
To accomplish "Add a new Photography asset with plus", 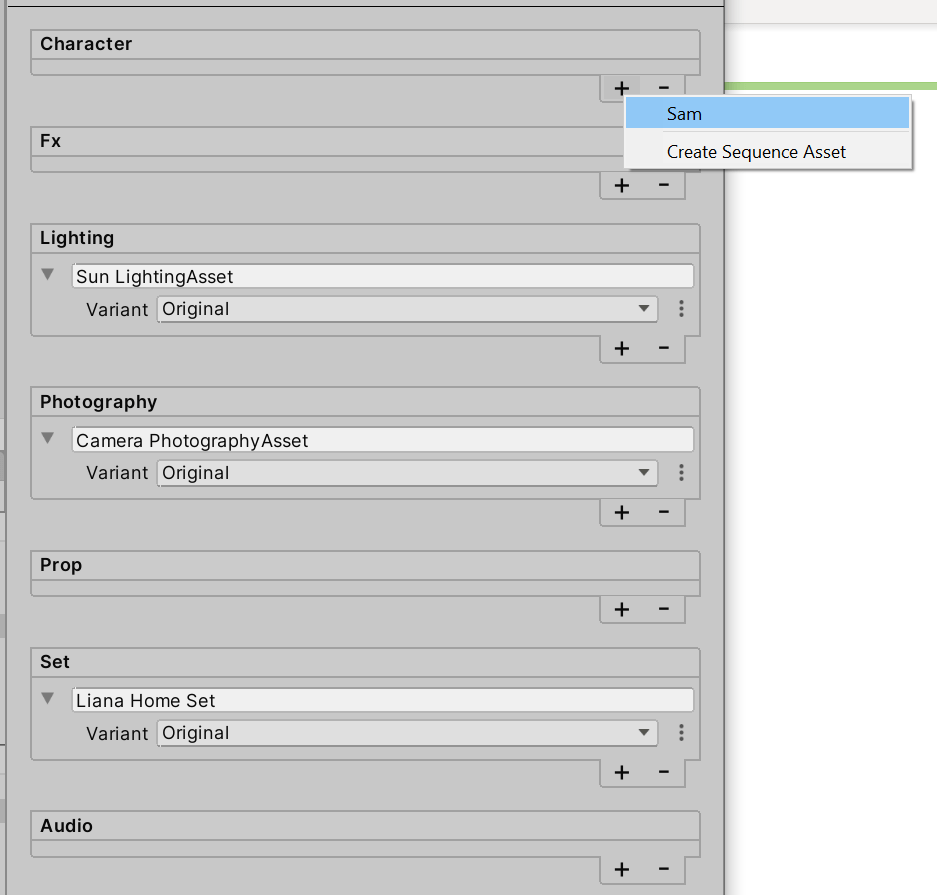I will point(621,512).
